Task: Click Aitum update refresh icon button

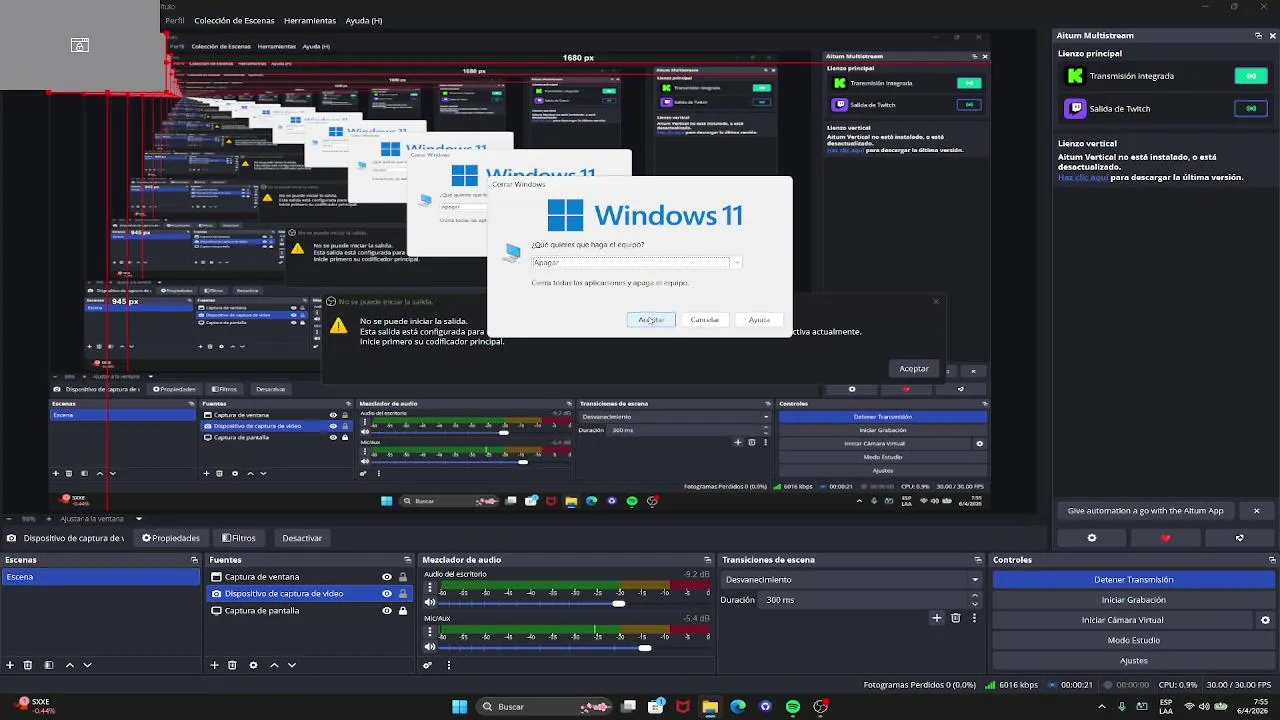Action: coord(1240,538)
